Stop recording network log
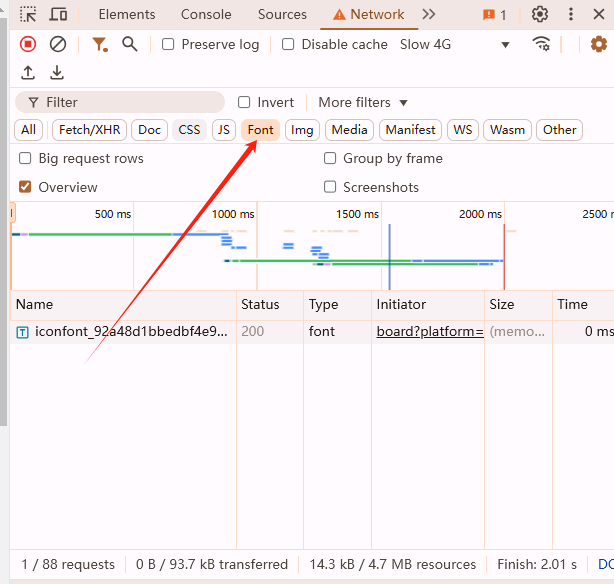The image size is (614, 584). coord(28,44)
